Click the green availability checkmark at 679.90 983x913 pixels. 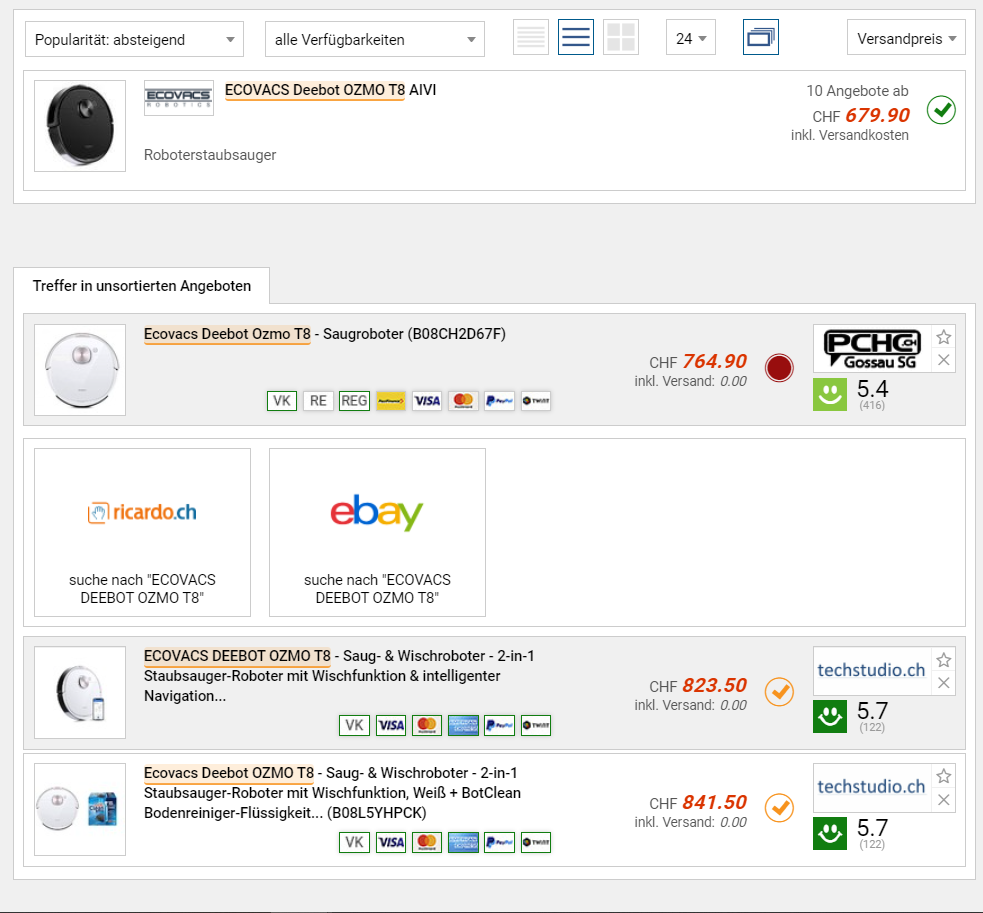[941, 109]
